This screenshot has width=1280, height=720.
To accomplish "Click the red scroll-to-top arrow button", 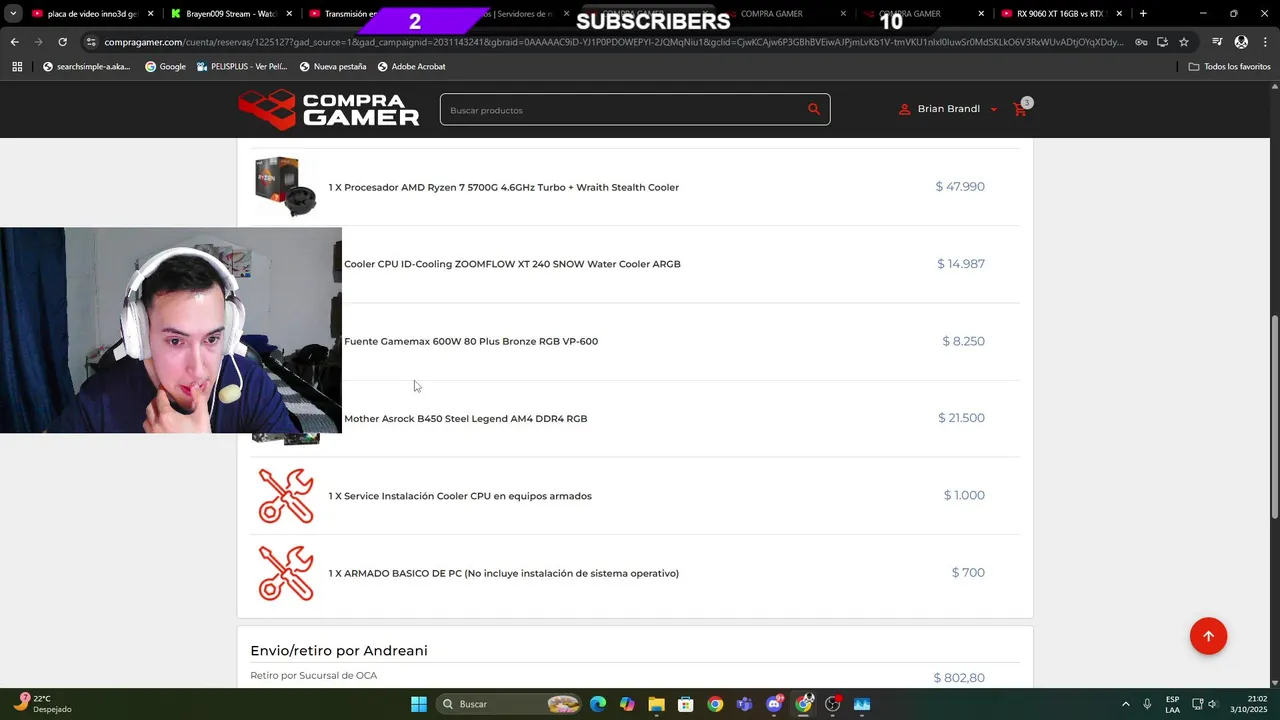I will point(1208,636).
